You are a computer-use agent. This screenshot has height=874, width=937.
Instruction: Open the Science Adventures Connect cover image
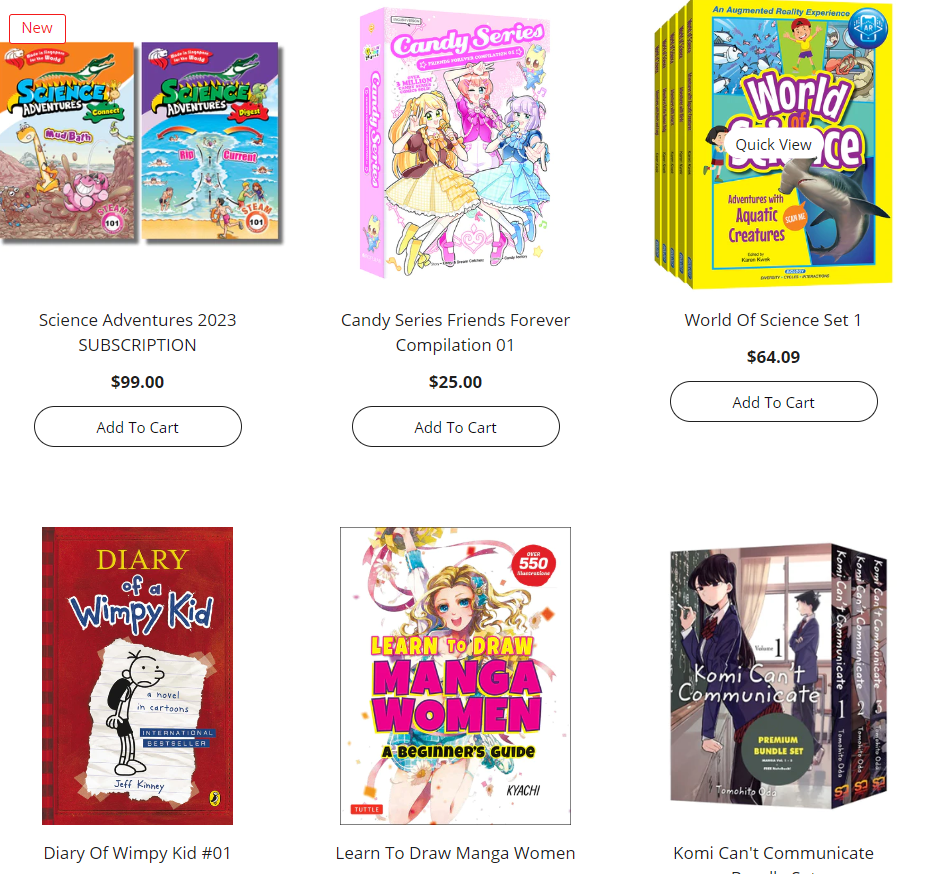tap(68, 141)
